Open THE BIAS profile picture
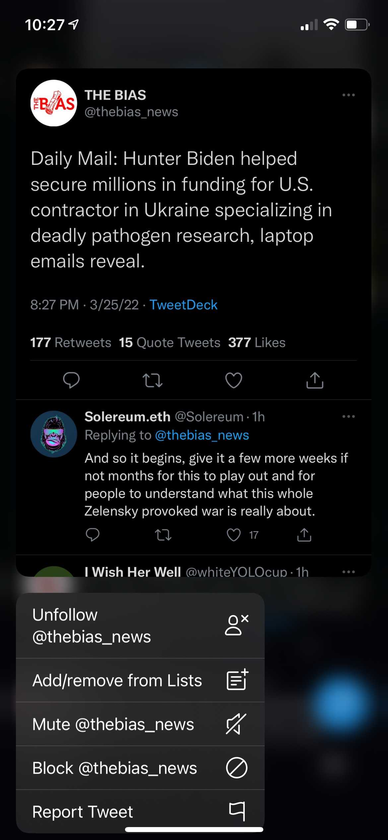The width and height of the screenshot is (388, 840). pos(54,103)
